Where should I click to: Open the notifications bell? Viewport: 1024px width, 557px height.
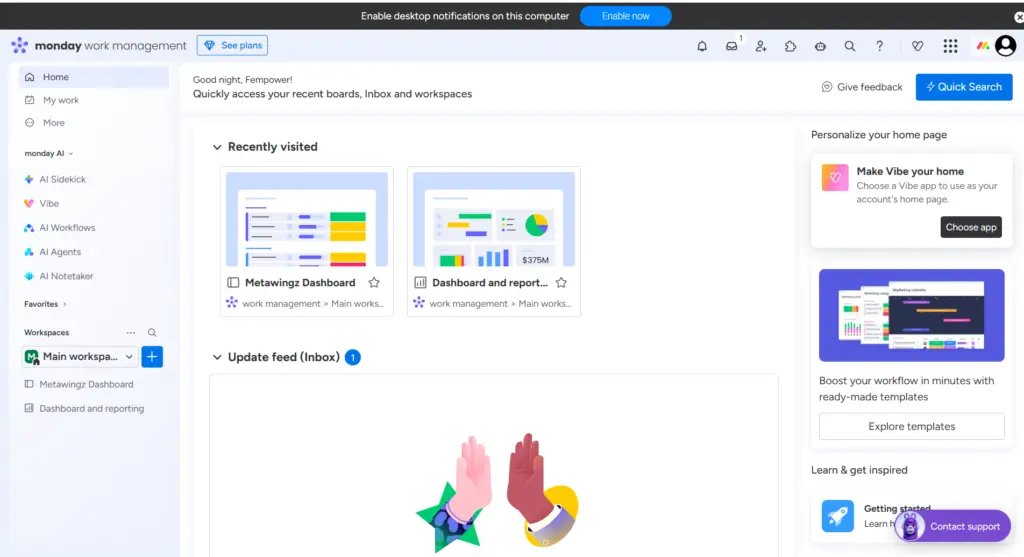tap(702, 46)
